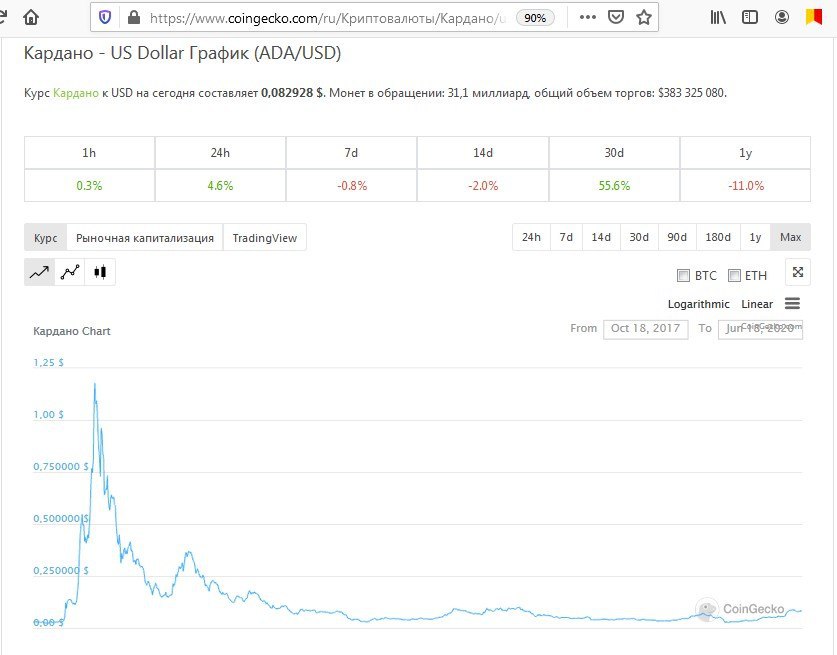Focus the coingecko.com address bar
837x655 pixels.
pos(327,18)
